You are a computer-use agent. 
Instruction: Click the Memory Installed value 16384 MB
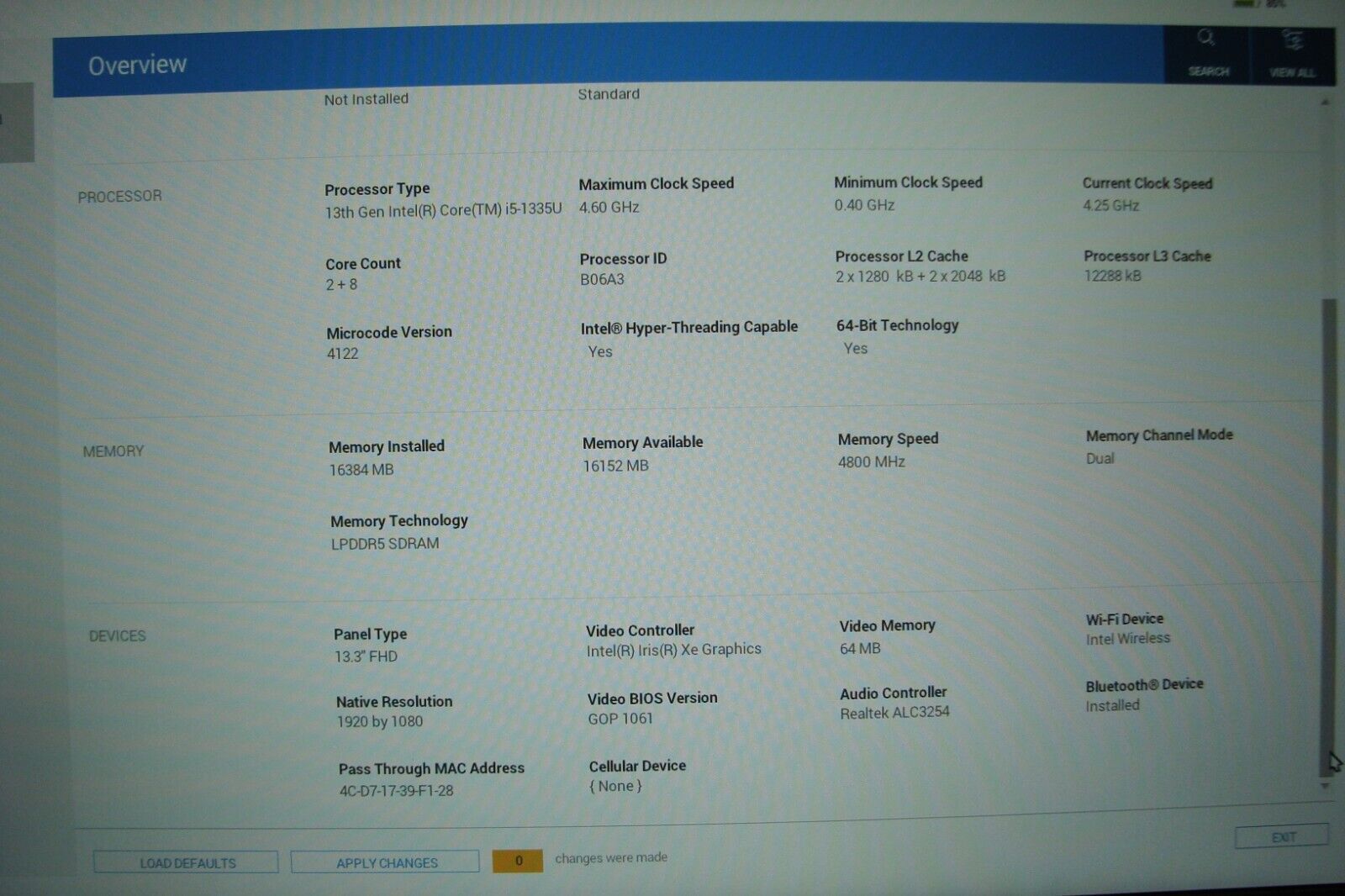click(x=361, y=469)
